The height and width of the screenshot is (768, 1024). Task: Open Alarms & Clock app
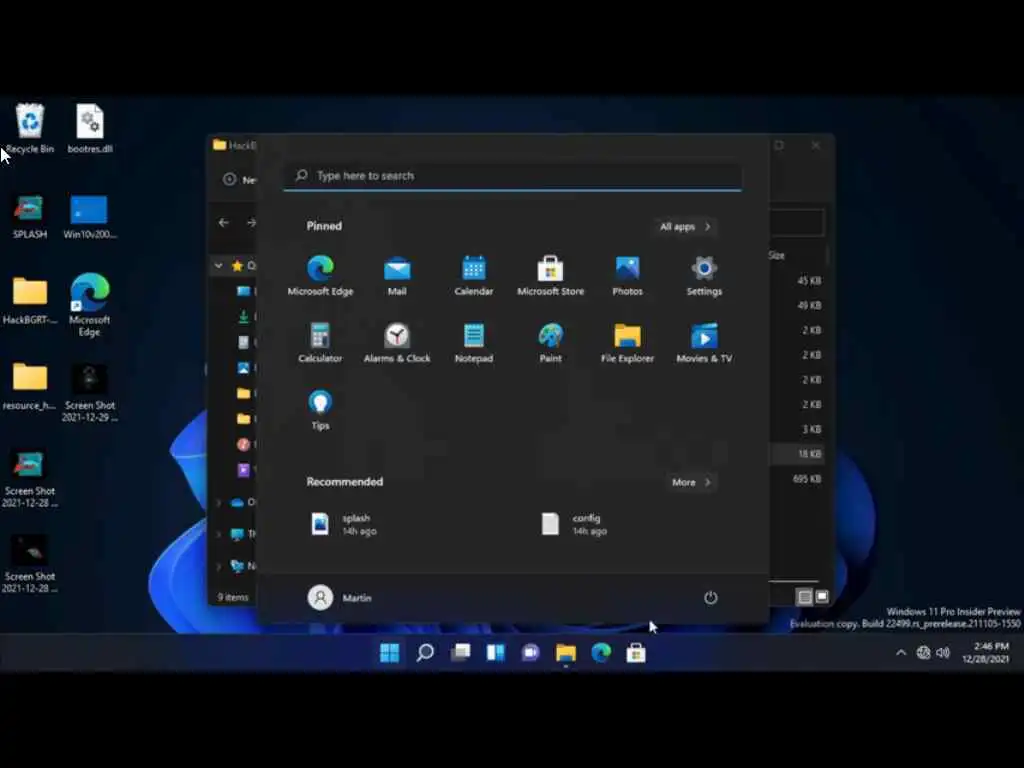pyautogui.click(x=397, y=343)
